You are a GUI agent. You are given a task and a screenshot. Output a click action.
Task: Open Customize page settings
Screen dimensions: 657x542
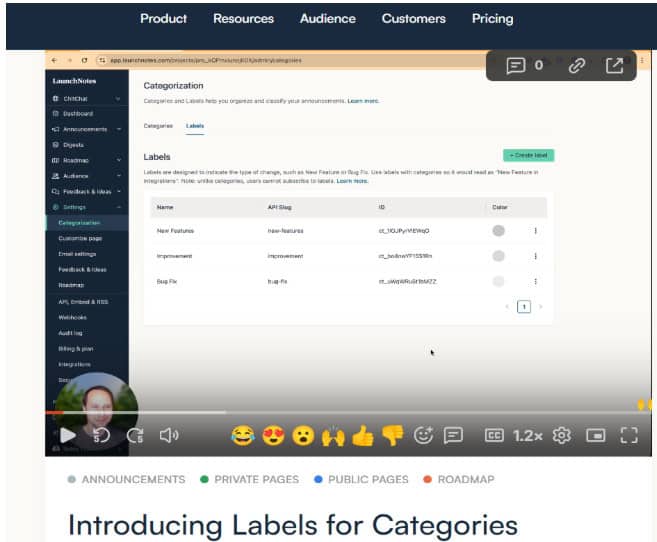(x=80, y=238)
